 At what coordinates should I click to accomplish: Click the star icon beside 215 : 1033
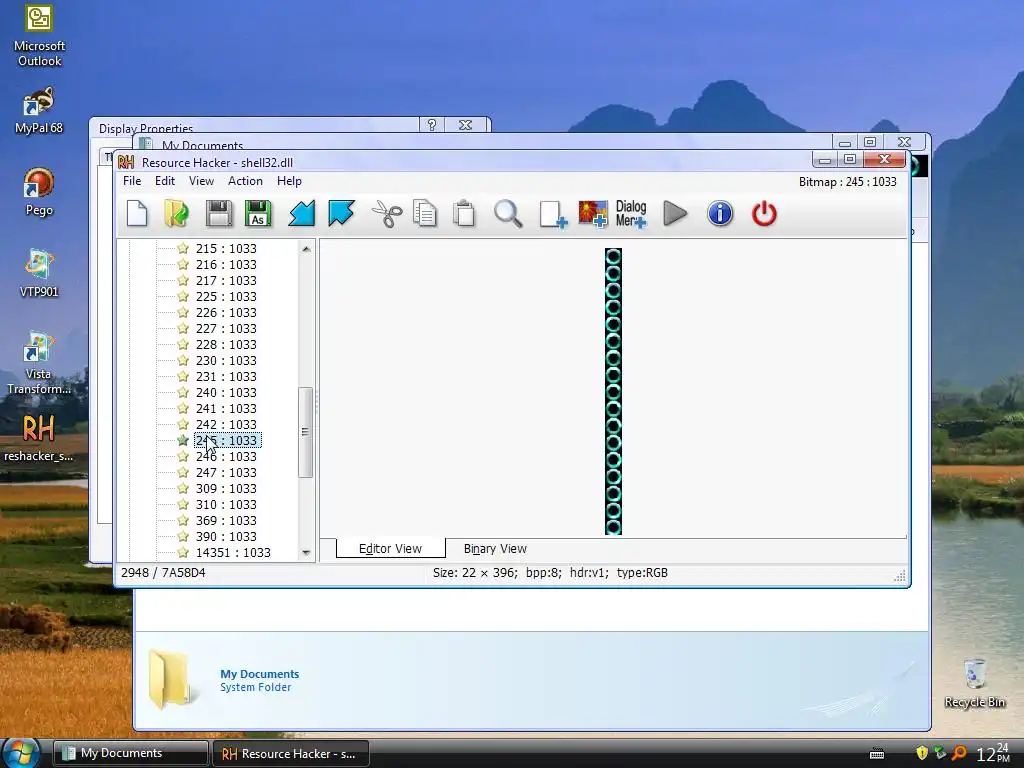click(183, 248)
